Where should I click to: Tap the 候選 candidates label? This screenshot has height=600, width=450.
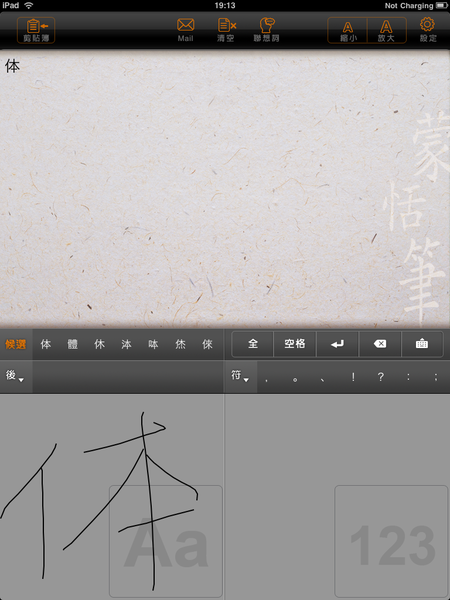point(16,344)
